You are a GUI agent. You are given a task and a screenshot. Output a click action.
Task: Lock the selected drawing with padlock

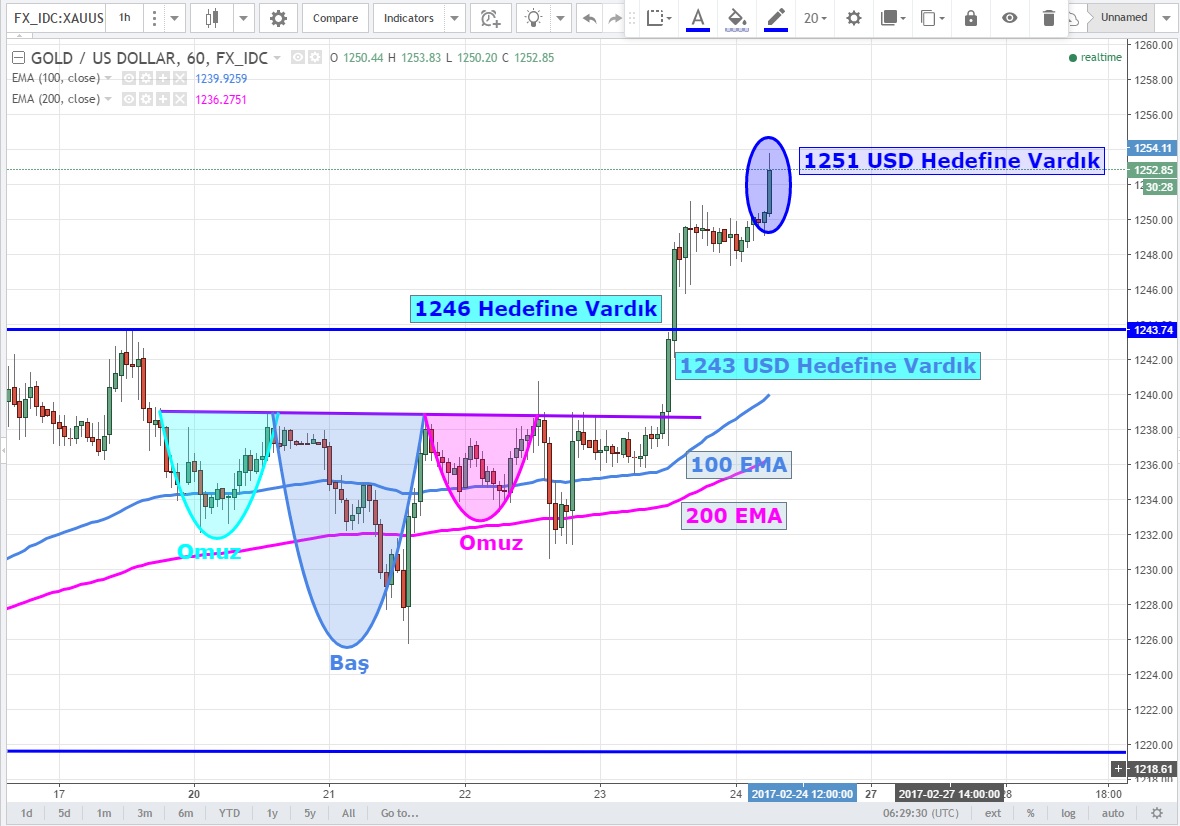tap(970, 18)
